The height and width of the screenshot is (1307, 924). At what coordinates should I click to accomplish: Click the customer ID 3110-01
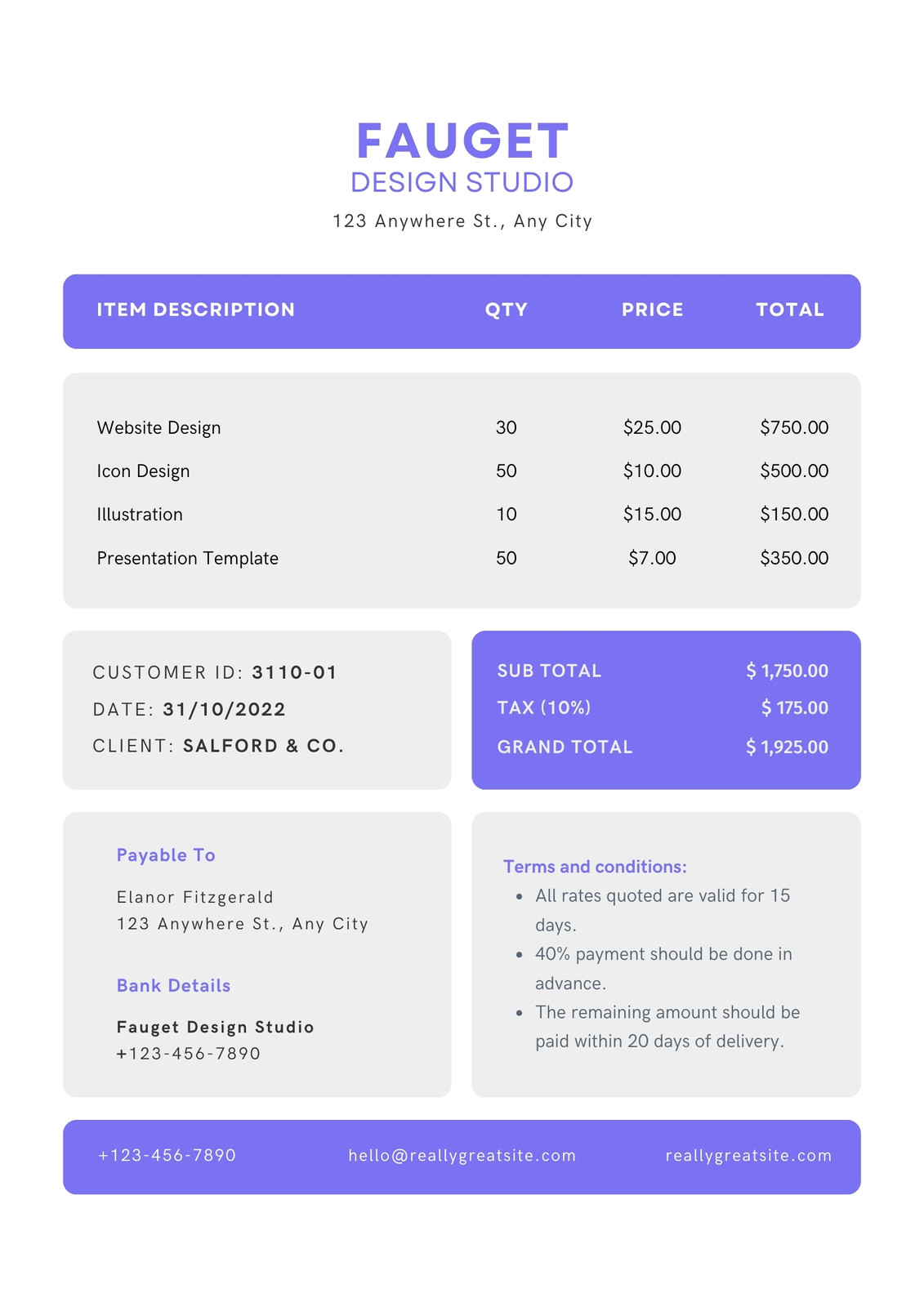point(294,672)
